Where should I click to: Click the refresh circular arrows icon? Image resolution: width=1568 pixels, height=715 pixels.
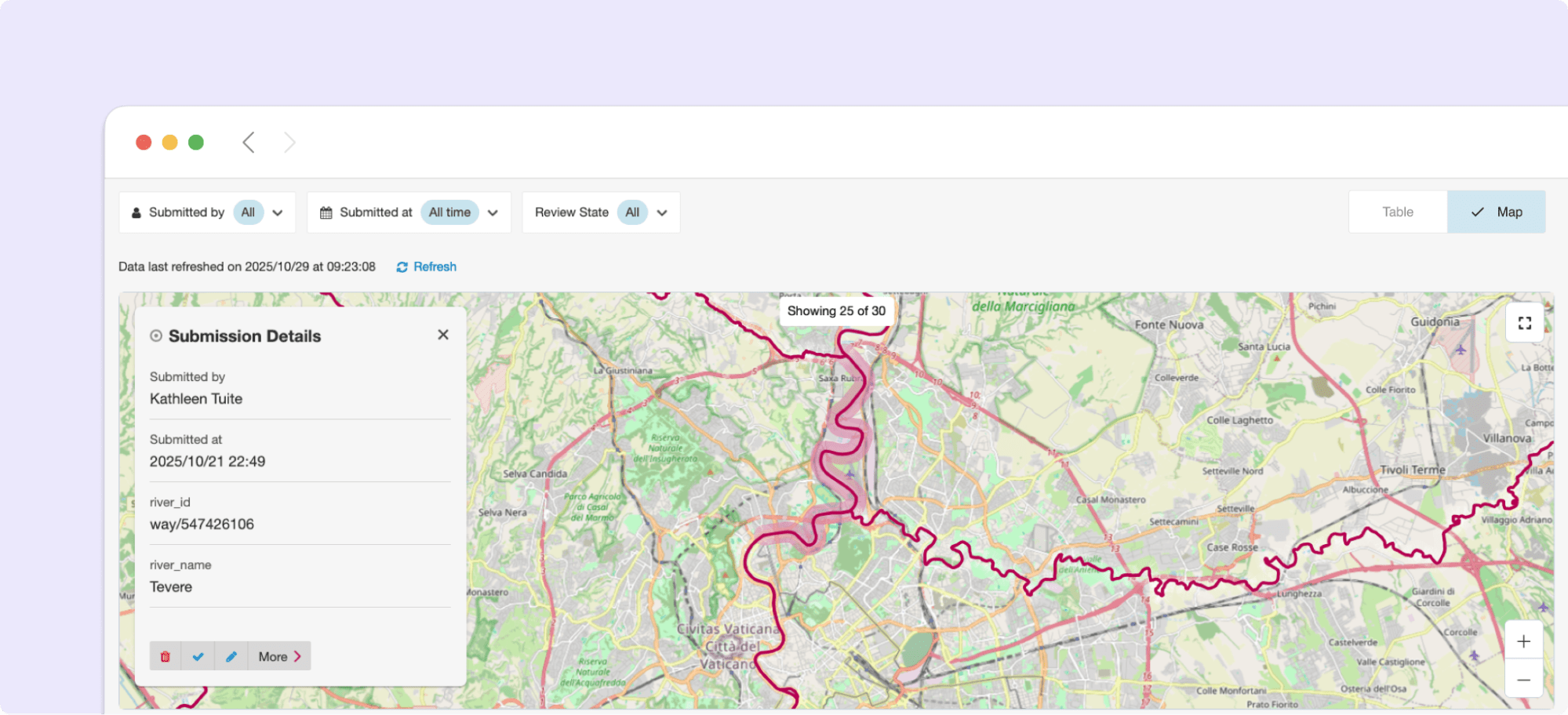click(x=402, y=267)
